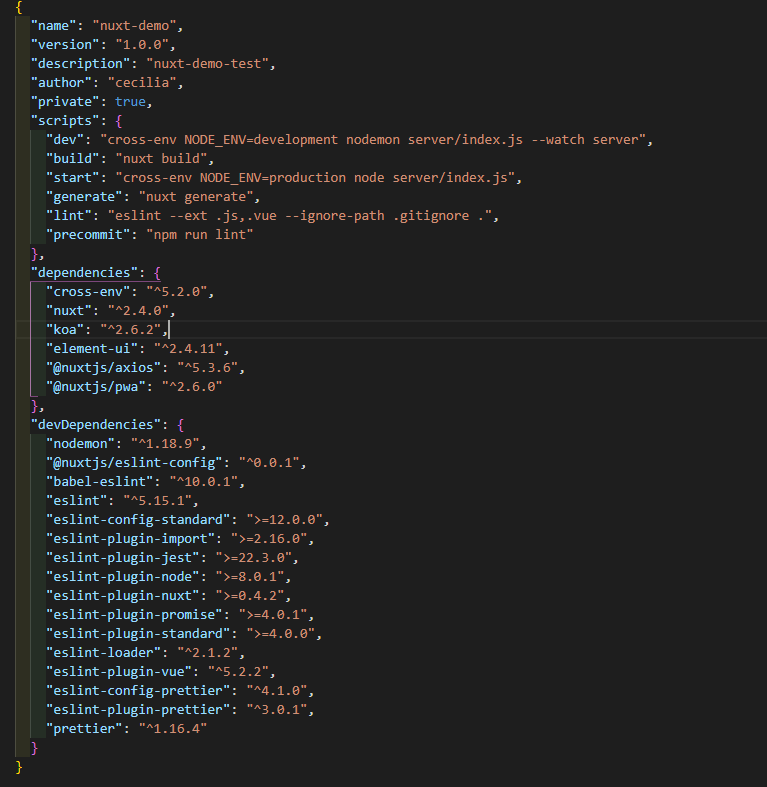This screenshot has height=787, width=767.
Task: Click the "nuxt" dependency key
Action: point(69,311)
